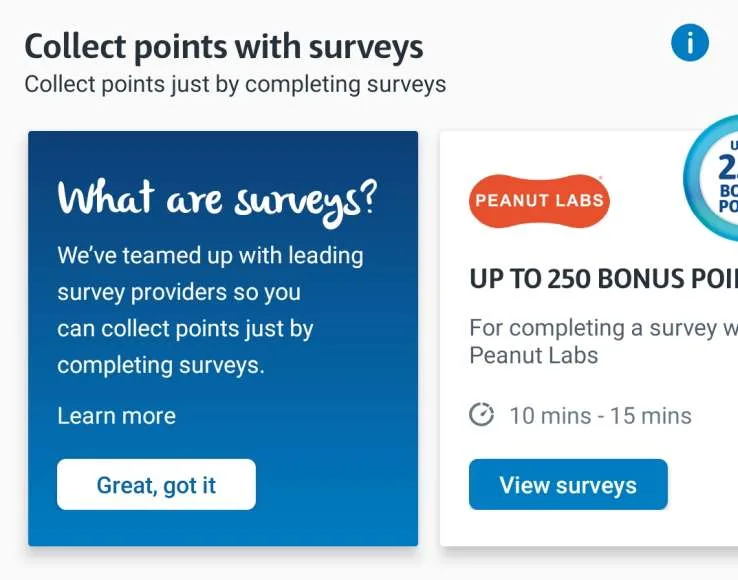
Task: Click the can collect points just by line
Action: 185,329
